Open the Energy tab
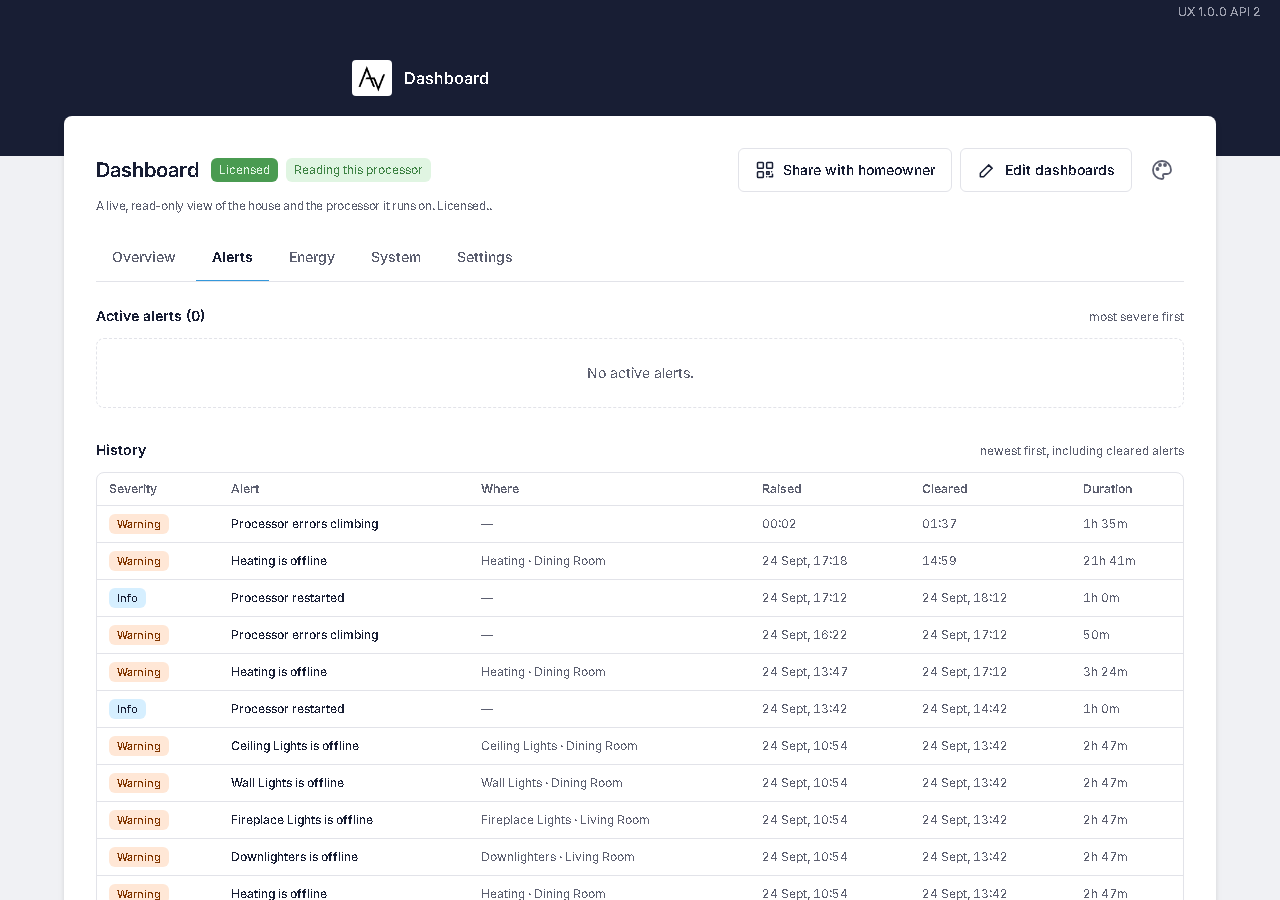Screen dimensions: 1280x900 312,257
